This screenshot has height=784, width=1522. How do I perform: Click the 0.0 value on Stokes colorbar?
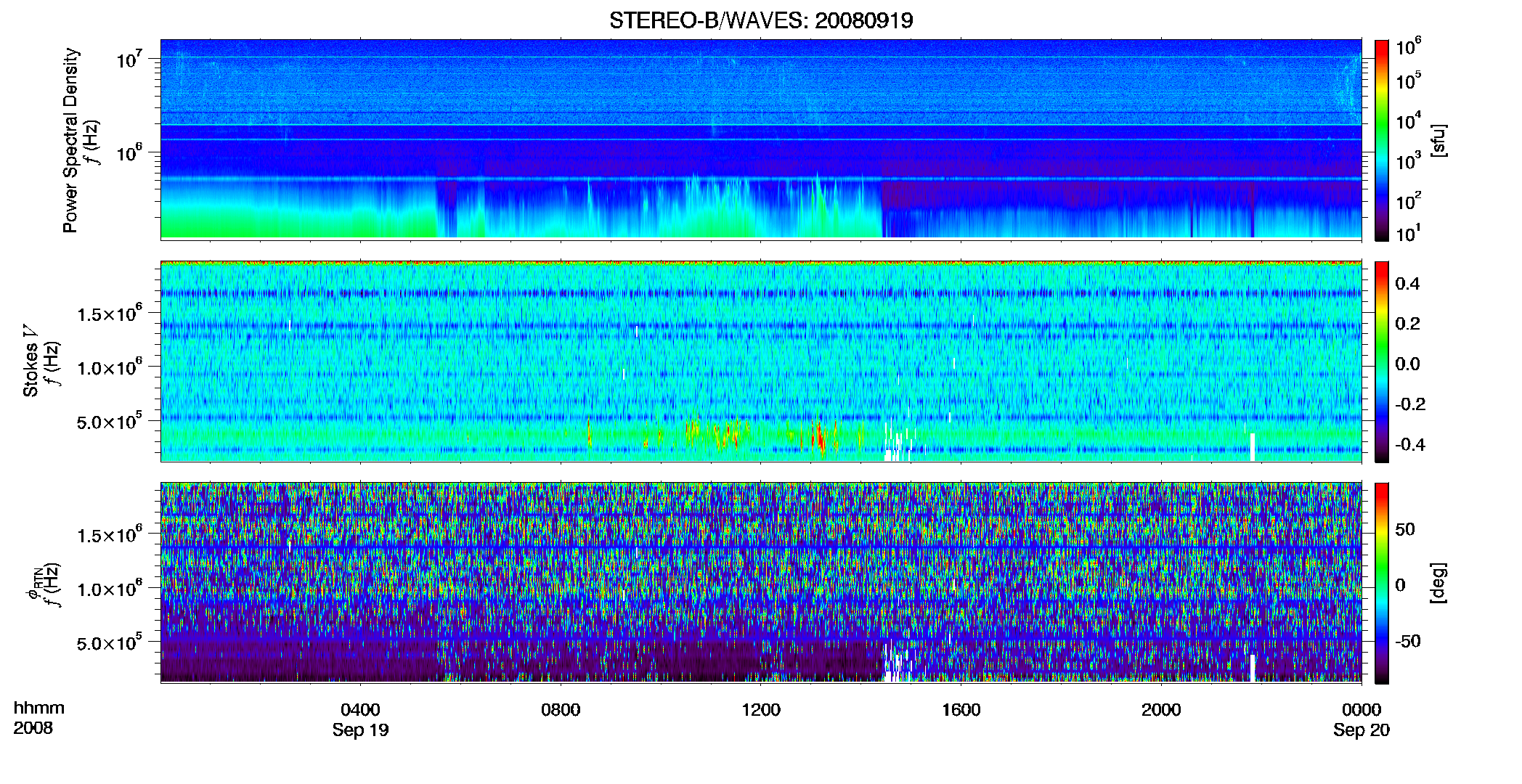point(1407,364)
